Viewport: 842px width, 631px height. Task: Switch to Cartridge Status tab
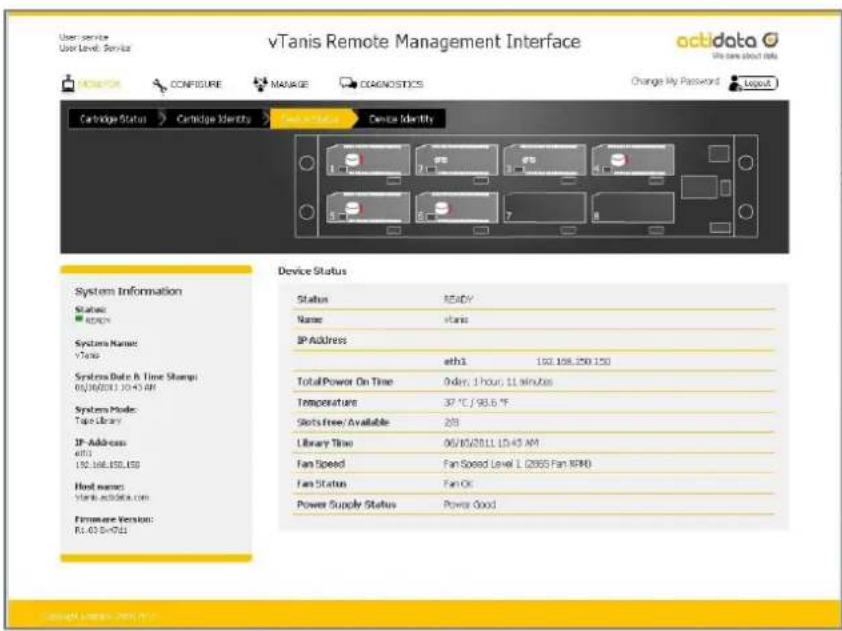click(x=113, y=119)
